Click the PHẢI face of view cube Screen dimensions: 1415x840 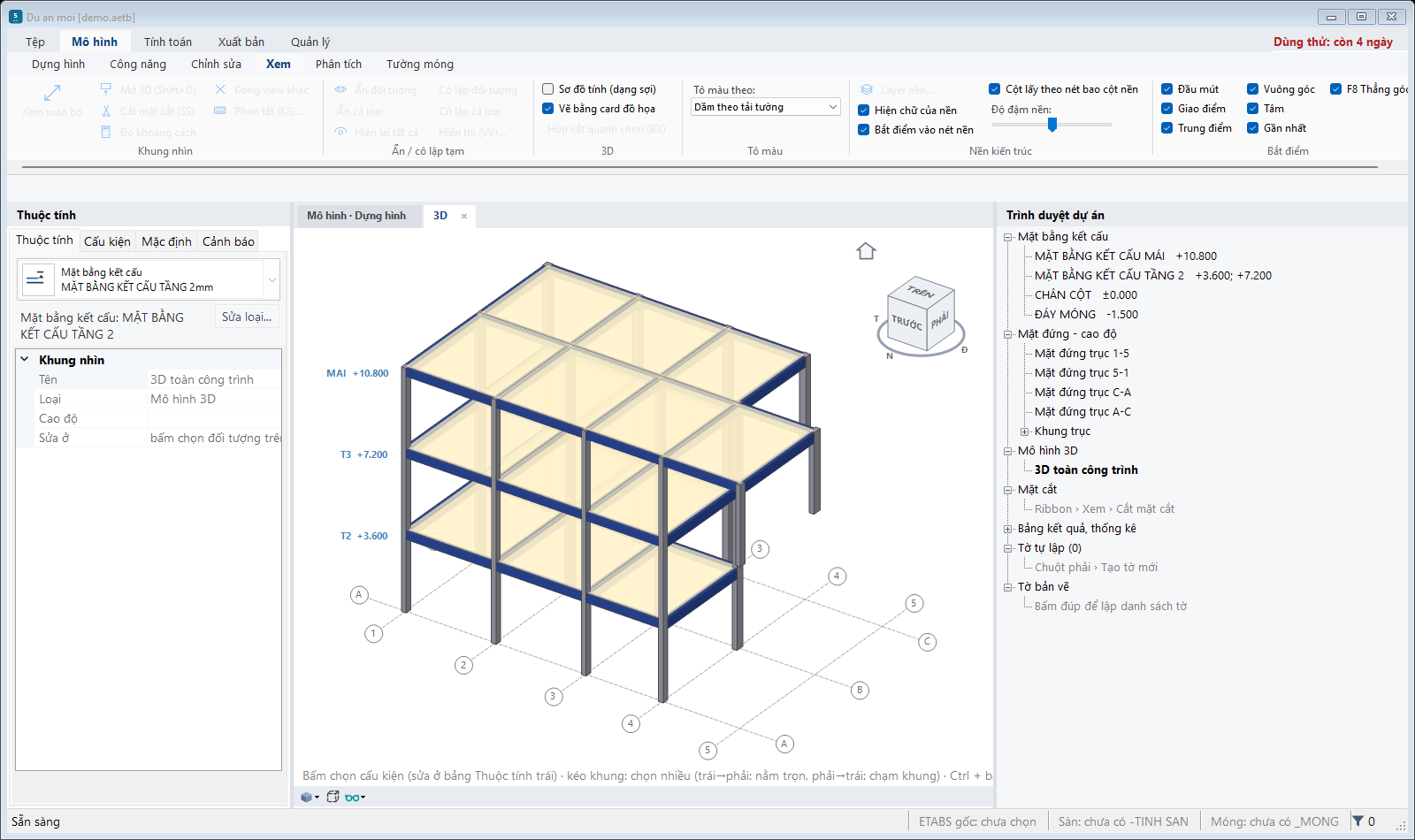pyautogui.click(x=940, y=320)
